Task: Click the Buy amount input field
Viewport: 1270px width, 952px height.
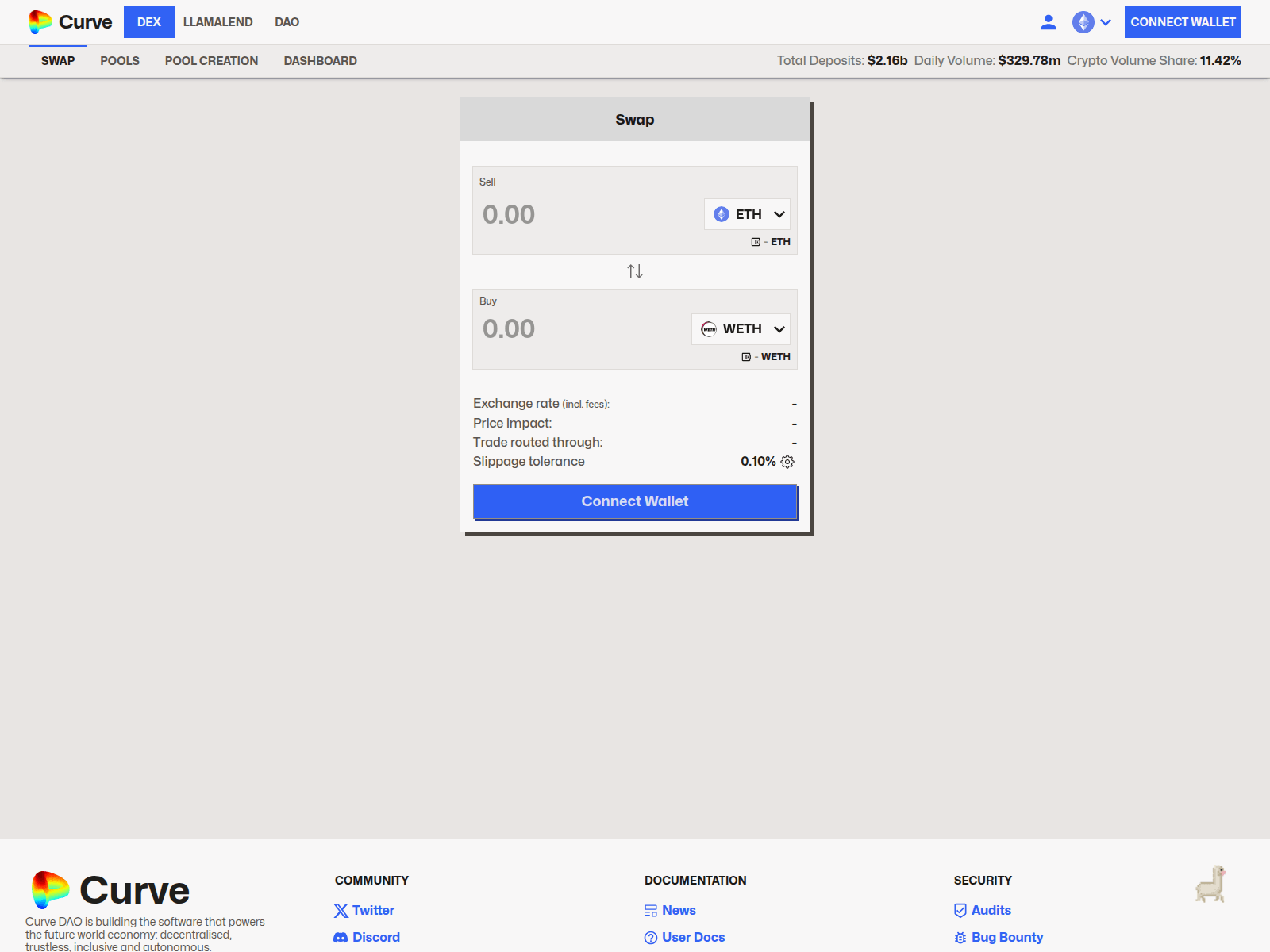Action: pos(583,328)
